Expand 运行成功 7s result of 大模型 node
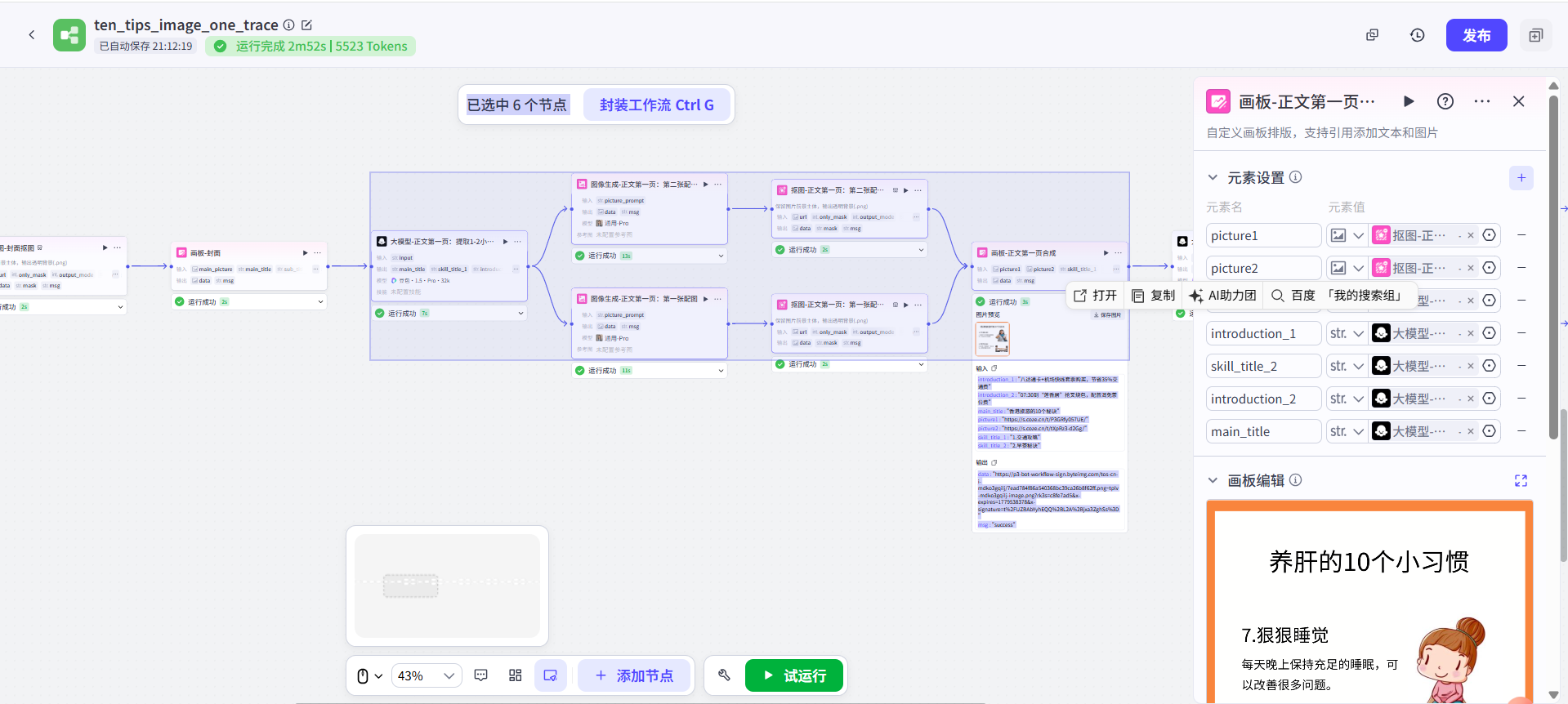Image resolution: width=1568 pixels, height=704 pixels. 520,313
